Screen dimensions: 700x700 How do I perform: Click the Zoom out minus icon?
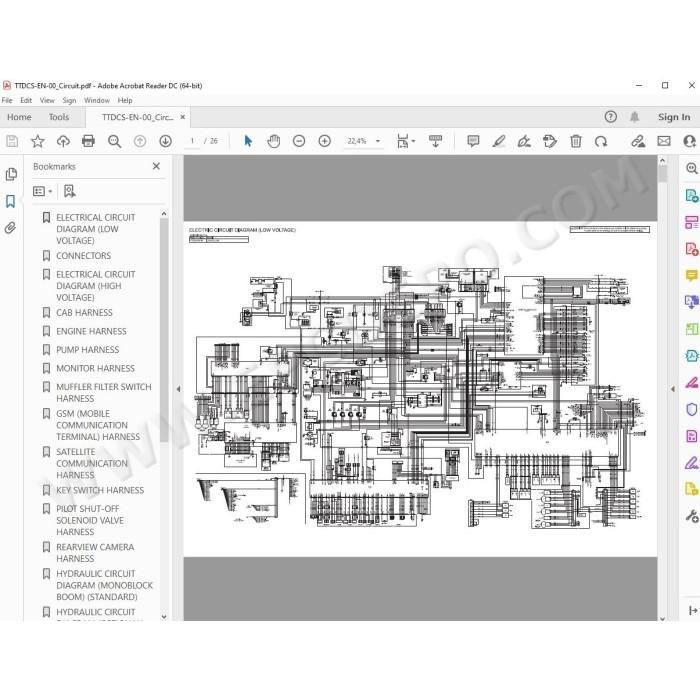click(299, 141)
